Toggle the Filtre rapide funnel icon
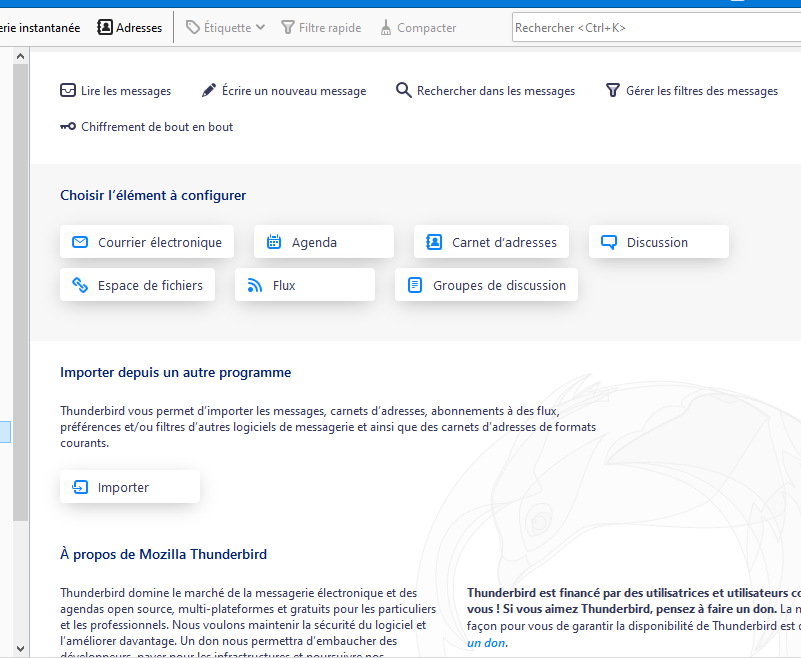The image size is (801, 658). 288,28
